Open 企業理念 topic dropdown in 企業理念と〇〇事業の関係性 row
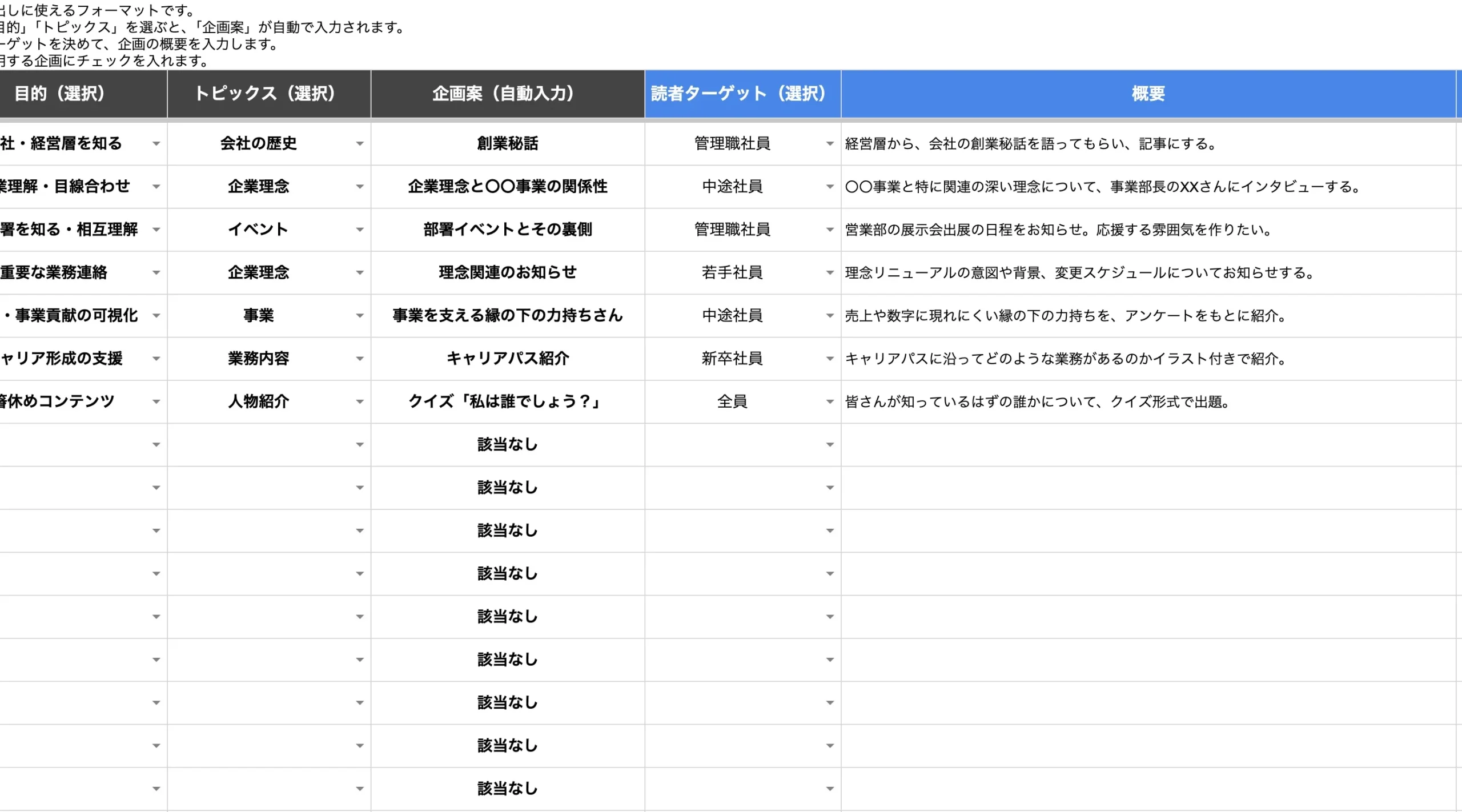Viewport: 1462px width, 812px height. pyautogui.click(x=359, y=187)
